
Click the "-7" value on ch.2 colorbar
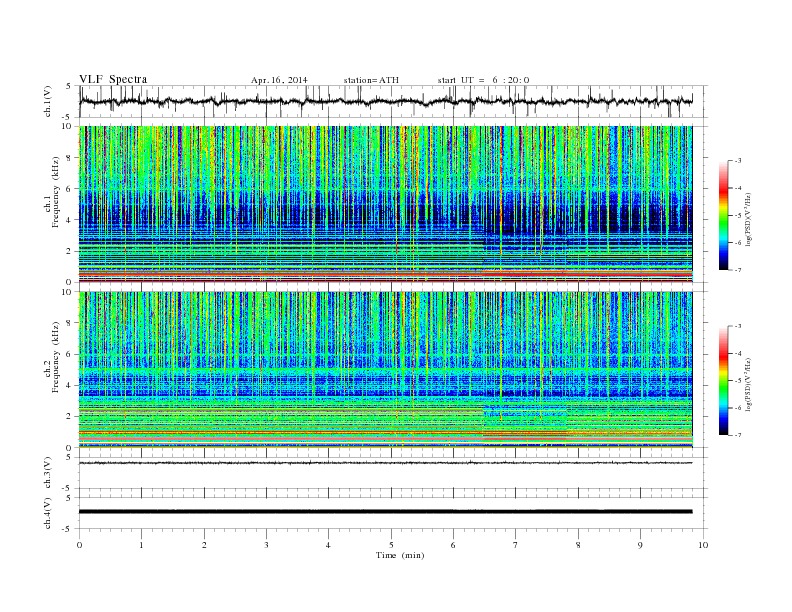tap(737, 435)
